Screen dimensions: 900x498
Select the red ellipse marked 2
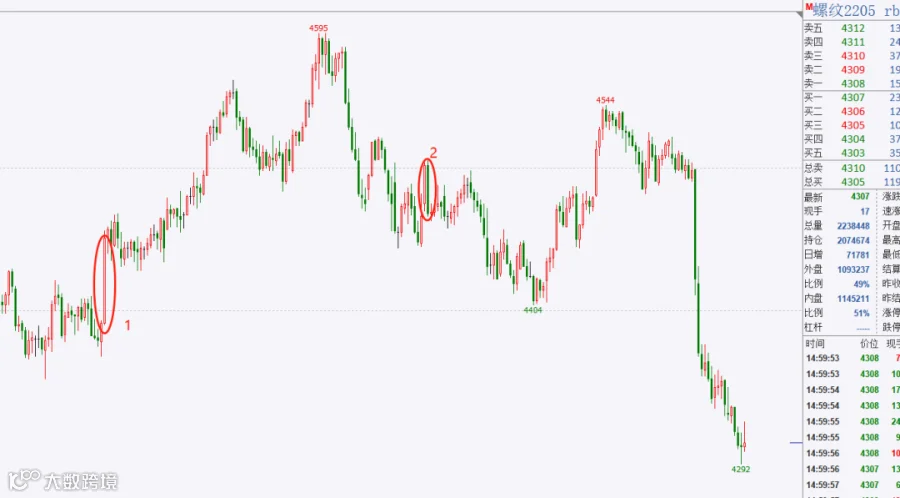point(428,189)
